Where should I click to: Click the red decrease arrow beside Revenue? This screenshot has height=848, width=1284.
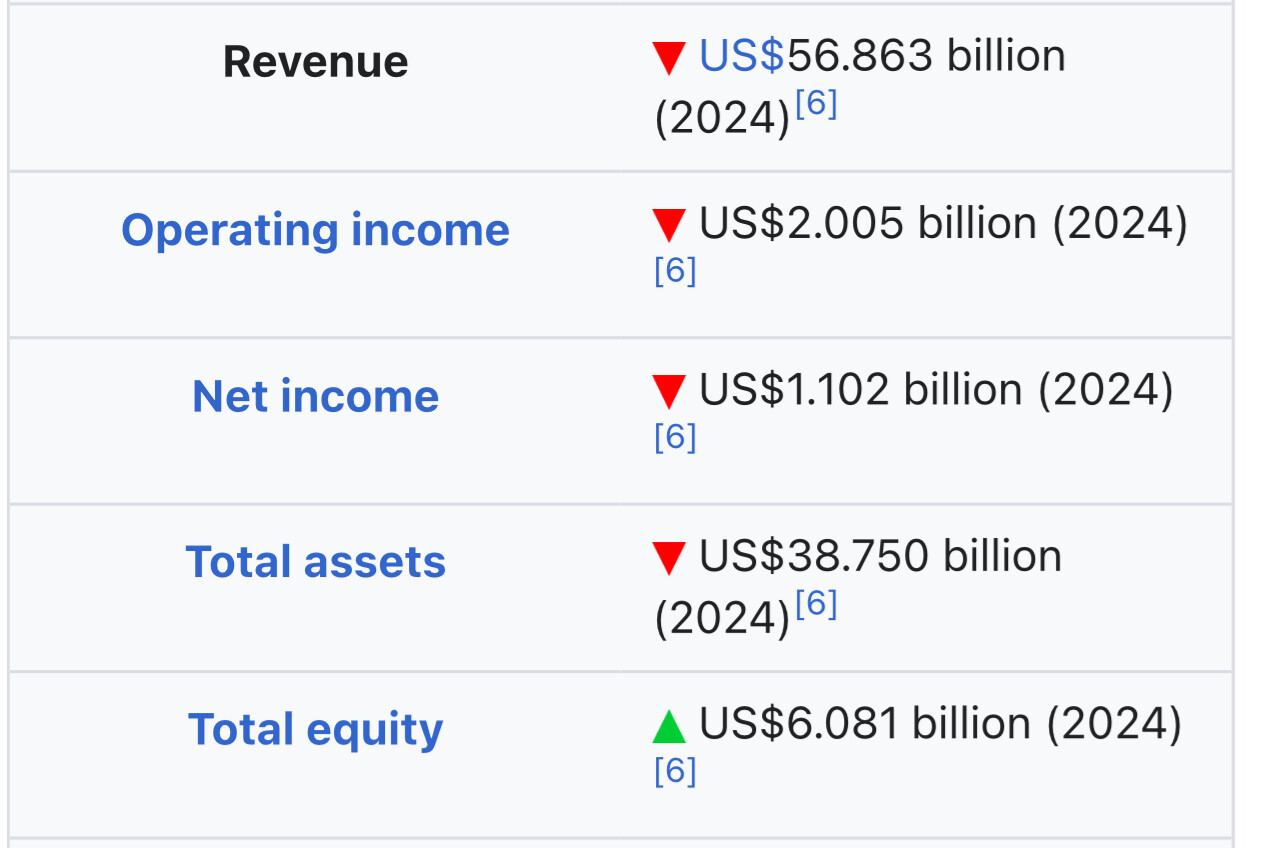(x=668, y=59)
